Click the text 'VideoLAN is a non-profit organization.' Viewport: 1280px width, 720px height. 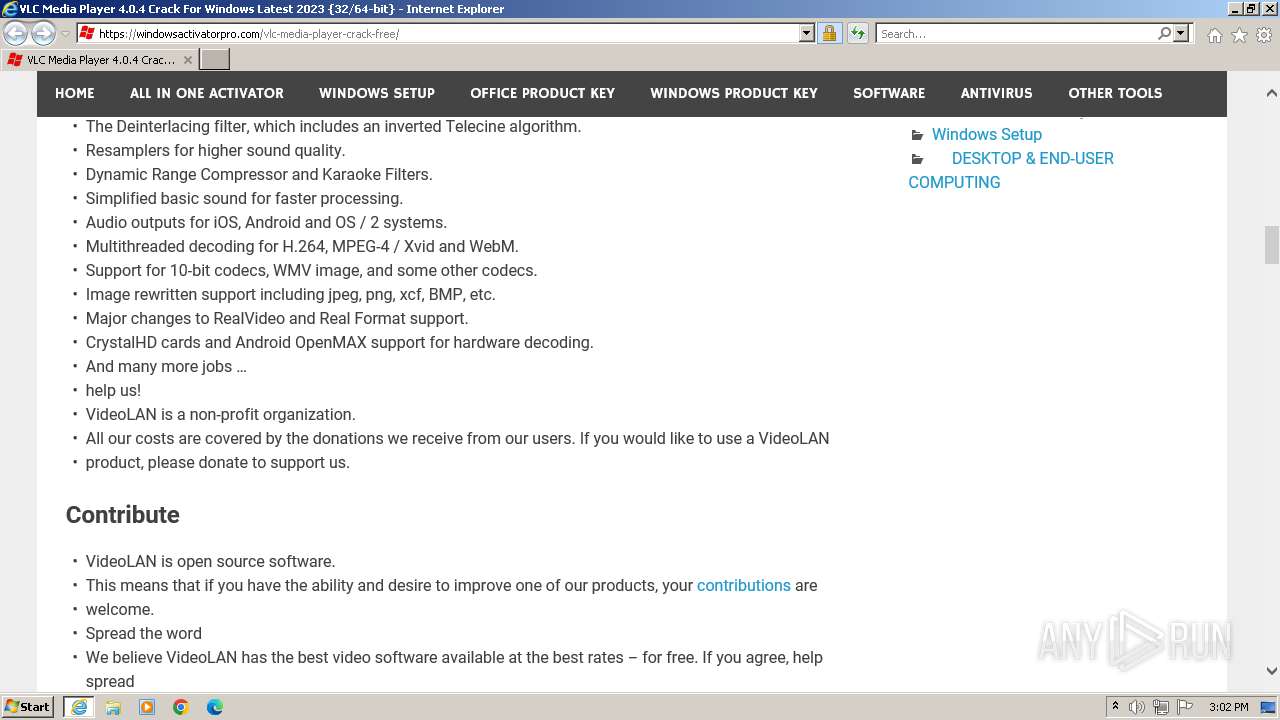(221, 414)
